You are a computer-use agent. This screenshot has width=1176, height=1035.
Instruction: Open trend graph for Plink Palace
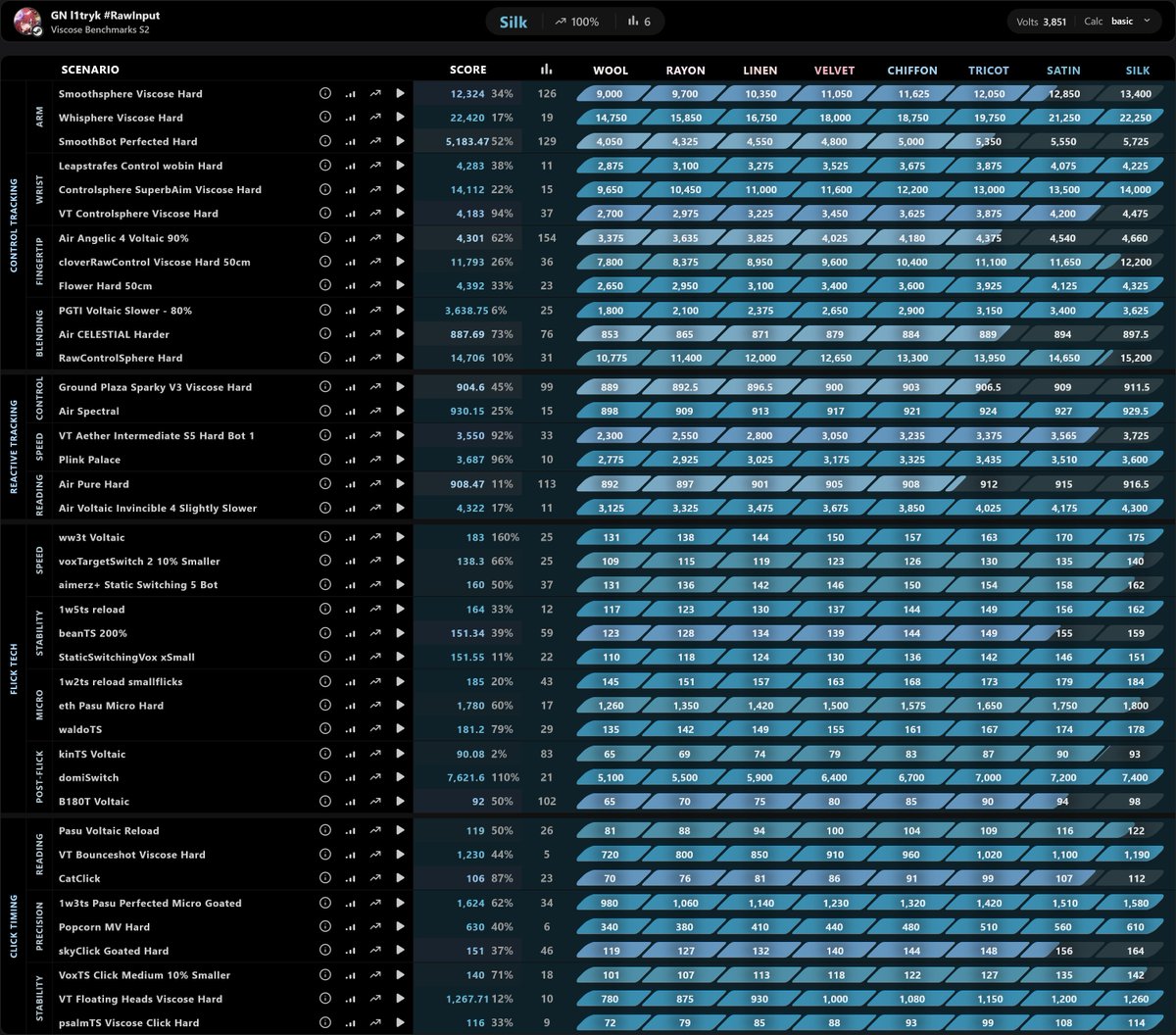pyautogui.click(x=375, y=460)
